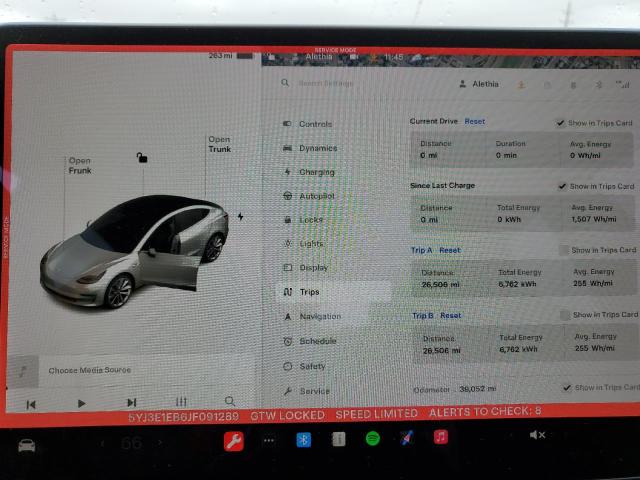Click the search magnifier icon in settings
The width and height of the screenshot is (640, 480).
[285, 83]
